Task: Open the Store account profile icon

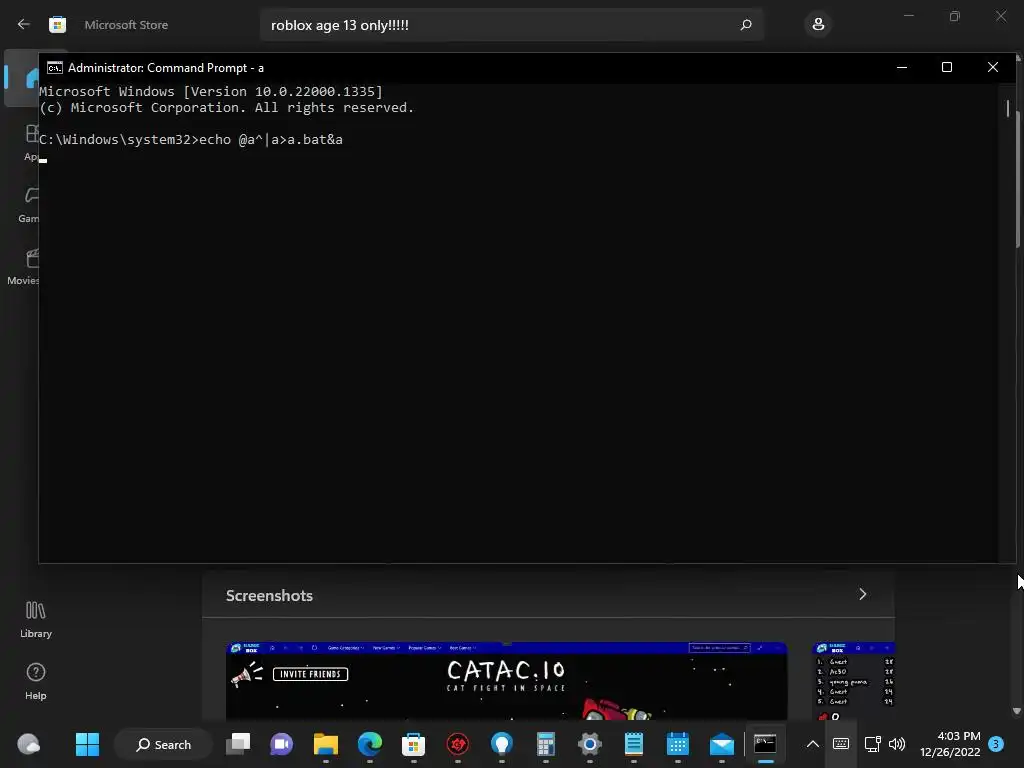Action: pyautogui.click(x=818, y=25)
